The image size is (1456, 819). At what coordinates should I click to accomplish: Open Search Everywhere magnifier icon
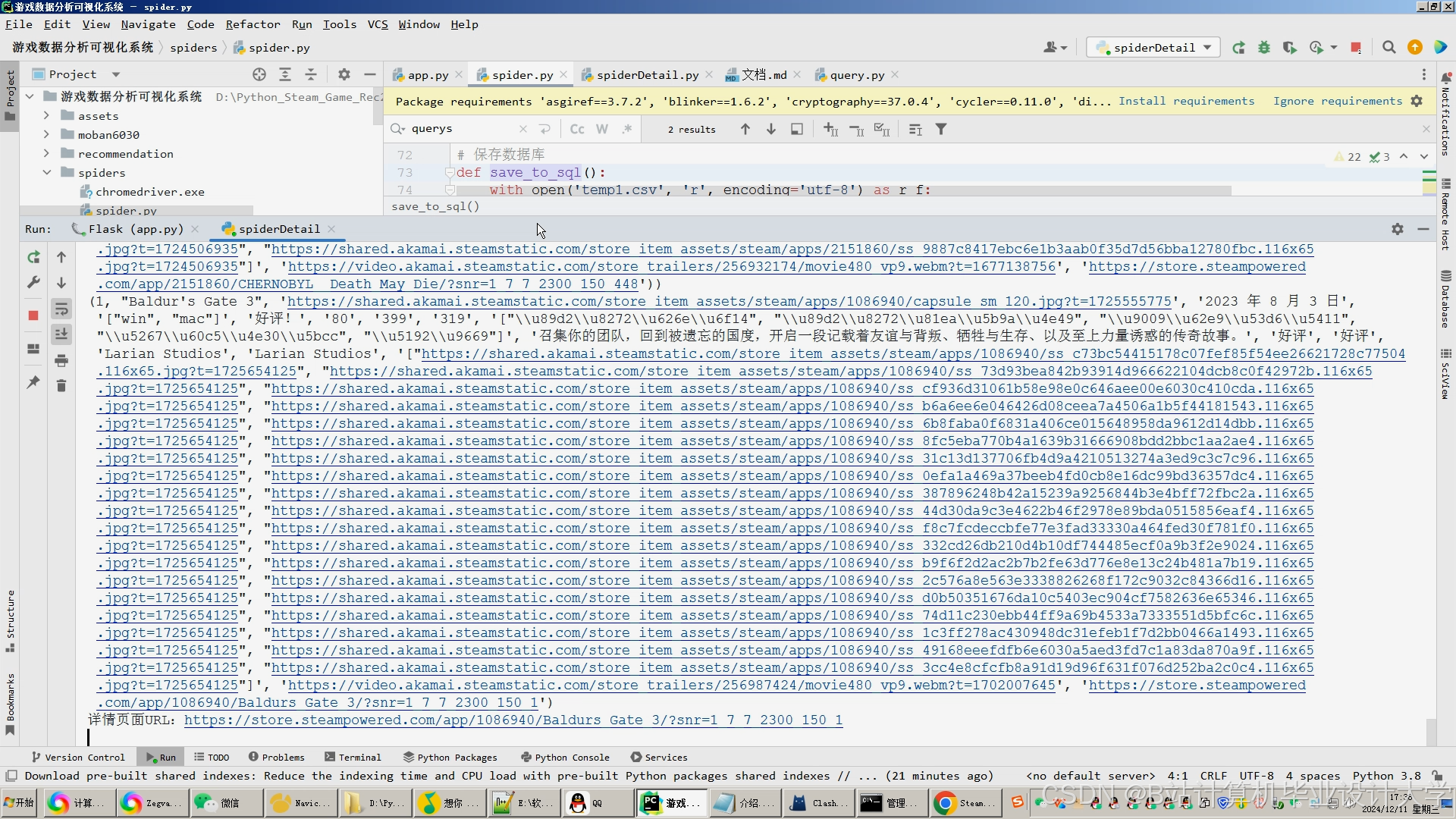[1389, 48]
